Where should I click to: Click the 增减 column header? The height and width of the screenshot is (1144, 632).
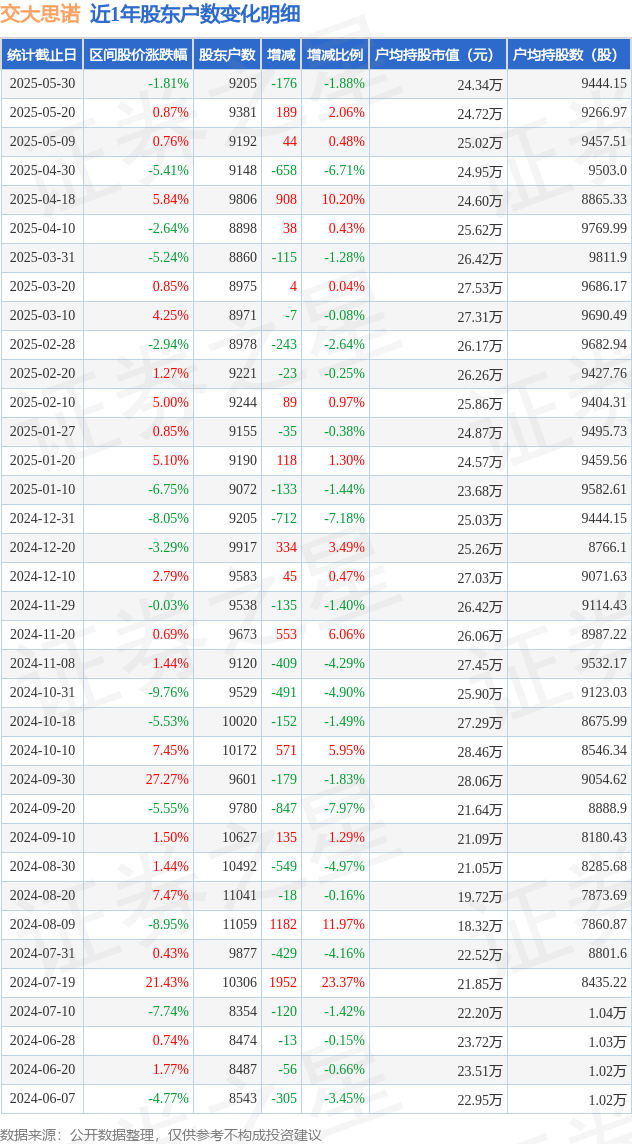[x=281, y=54]
